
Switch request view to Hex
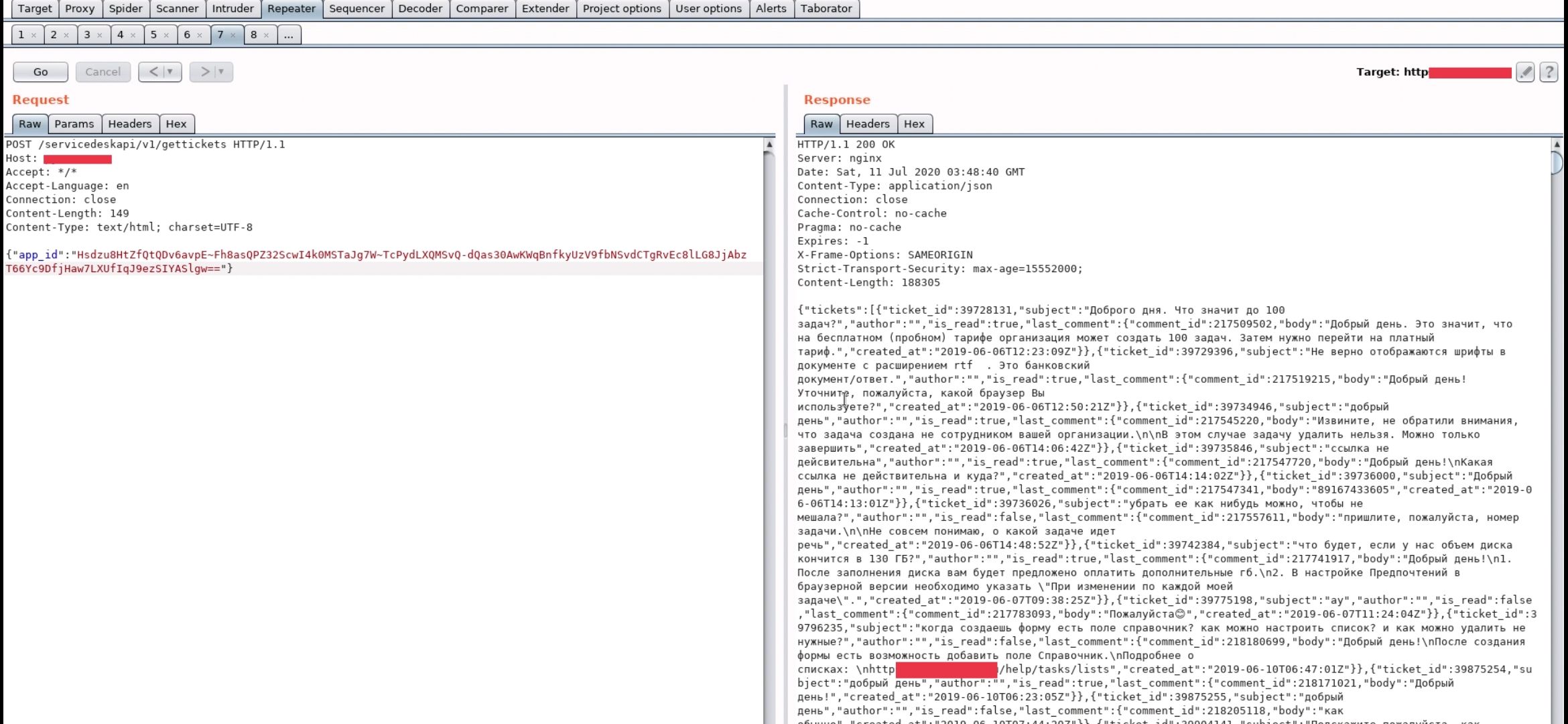click(176, 124)
